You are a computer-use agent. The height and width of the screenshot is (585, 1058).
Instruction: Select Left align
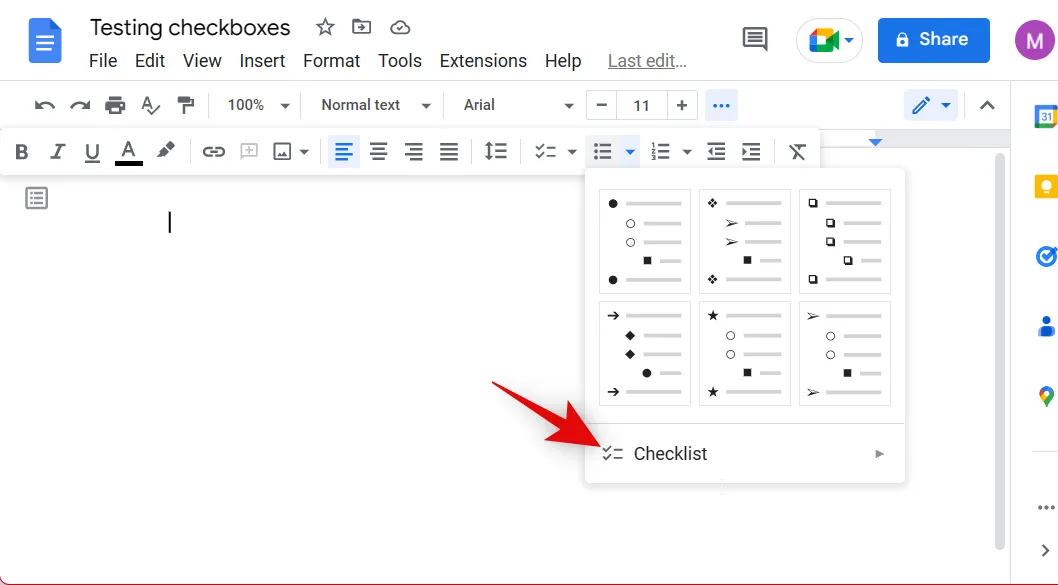tap(343, 151)
